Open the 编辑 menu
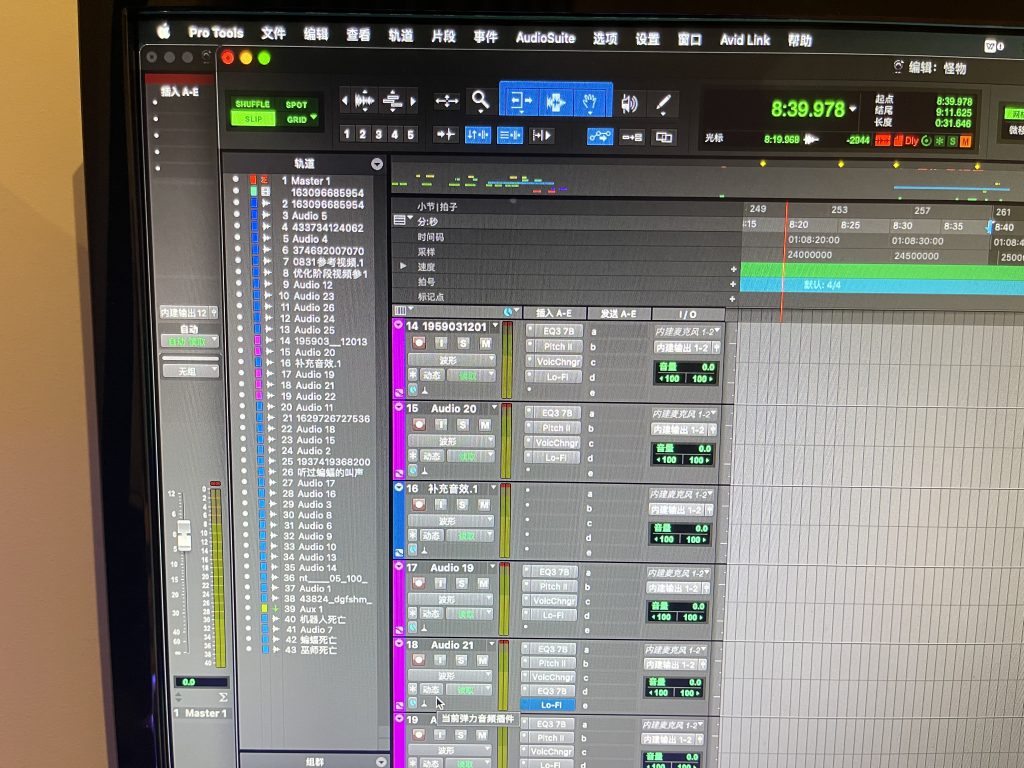This screenshot has width=1024, height=768. coord(315,33)
